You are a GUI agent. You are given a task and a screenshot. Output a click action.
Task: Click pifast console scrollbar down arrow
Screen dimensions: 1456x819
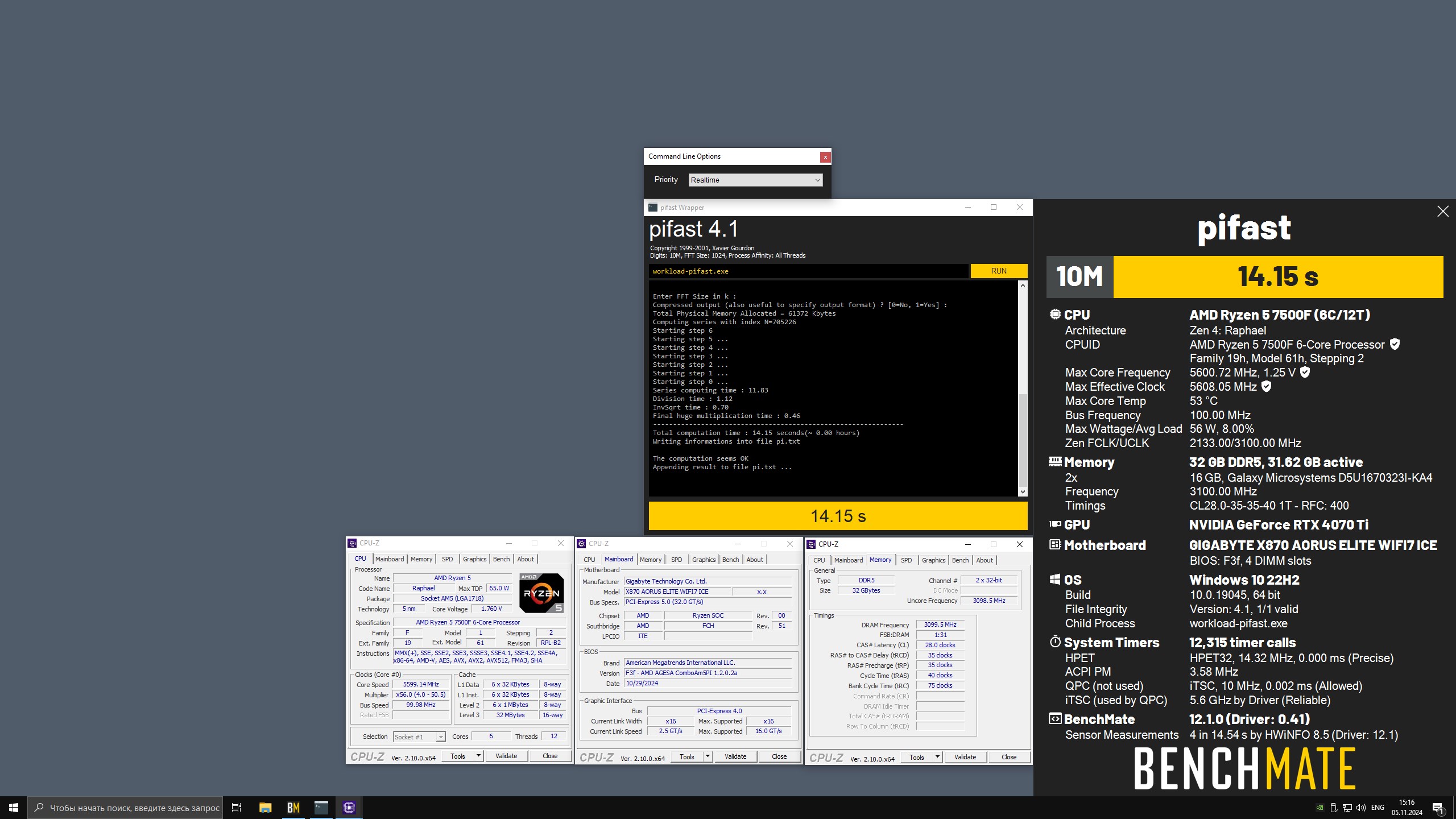pos(1023,492)
